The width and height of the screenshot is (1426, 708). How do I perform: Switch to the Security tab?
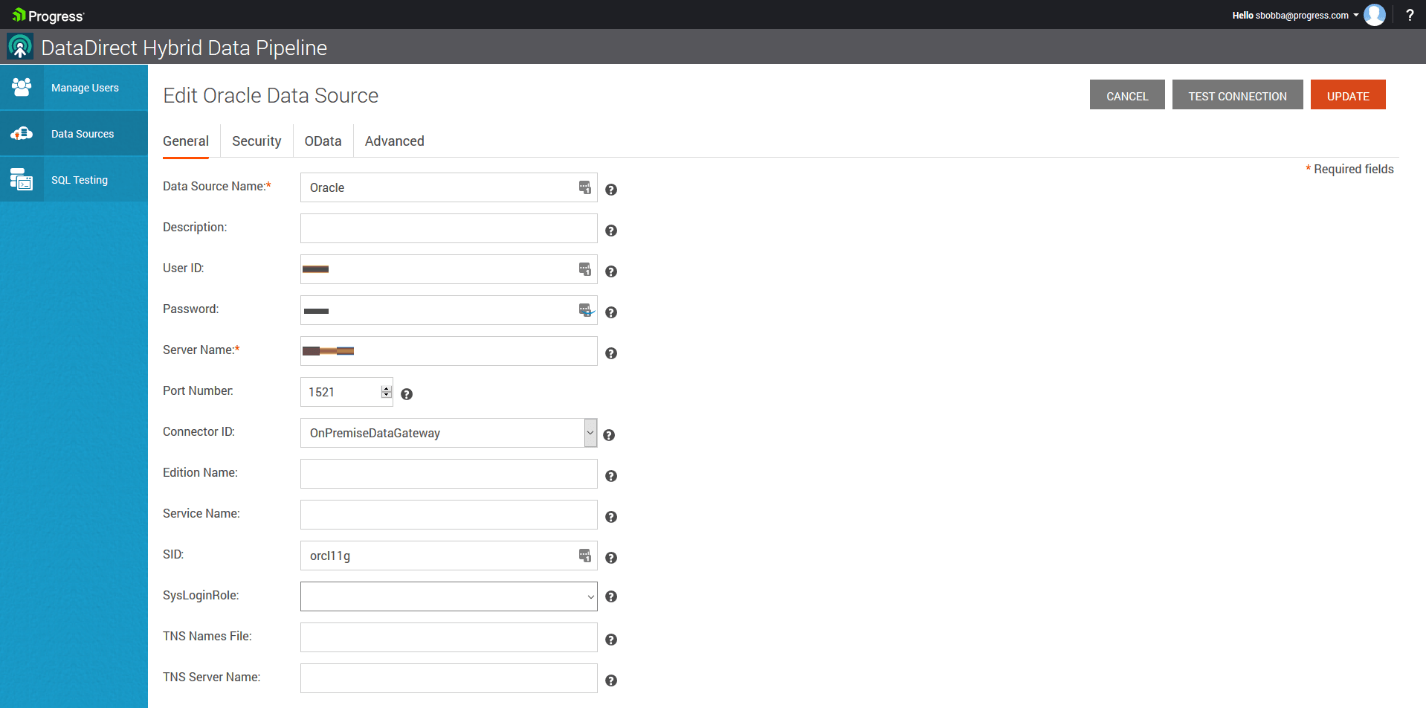pos(256,141)
